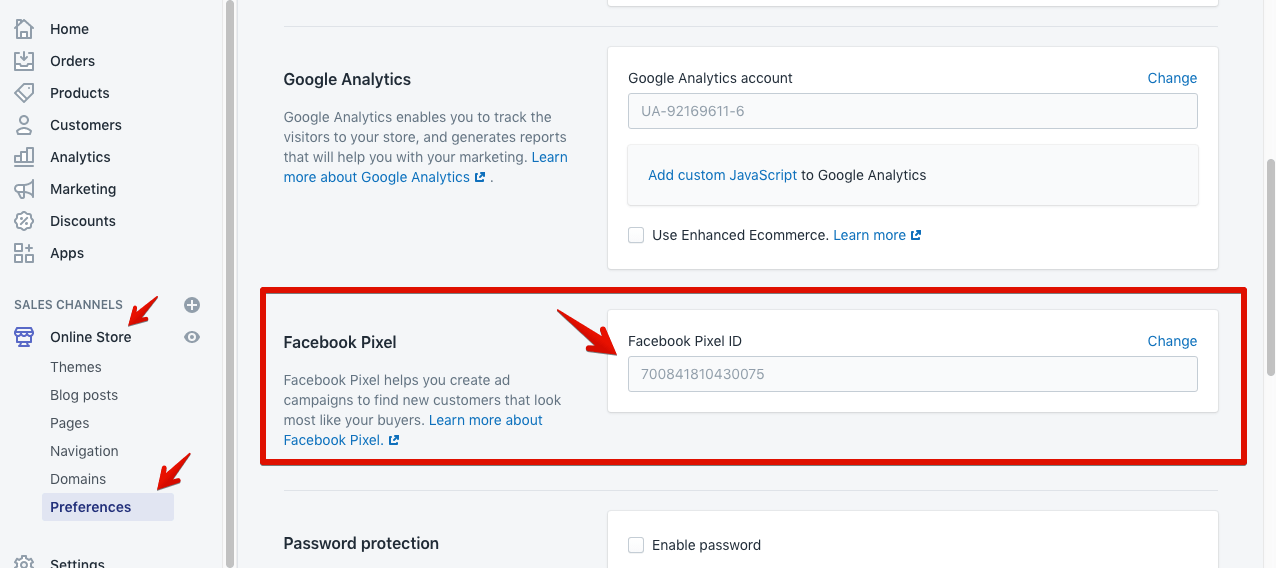The image size is (1276, 568).
Task: Open Orders via its inbox icon
Action: pos(24,61)
